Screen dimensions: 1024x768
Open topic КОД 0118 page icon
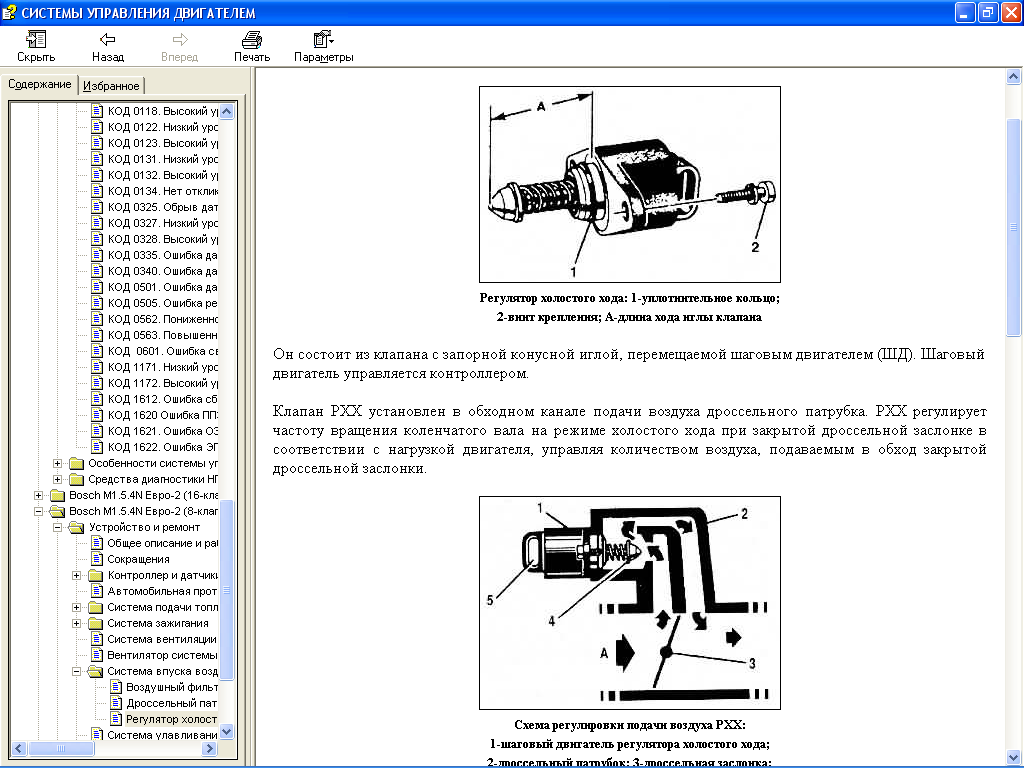97,111
